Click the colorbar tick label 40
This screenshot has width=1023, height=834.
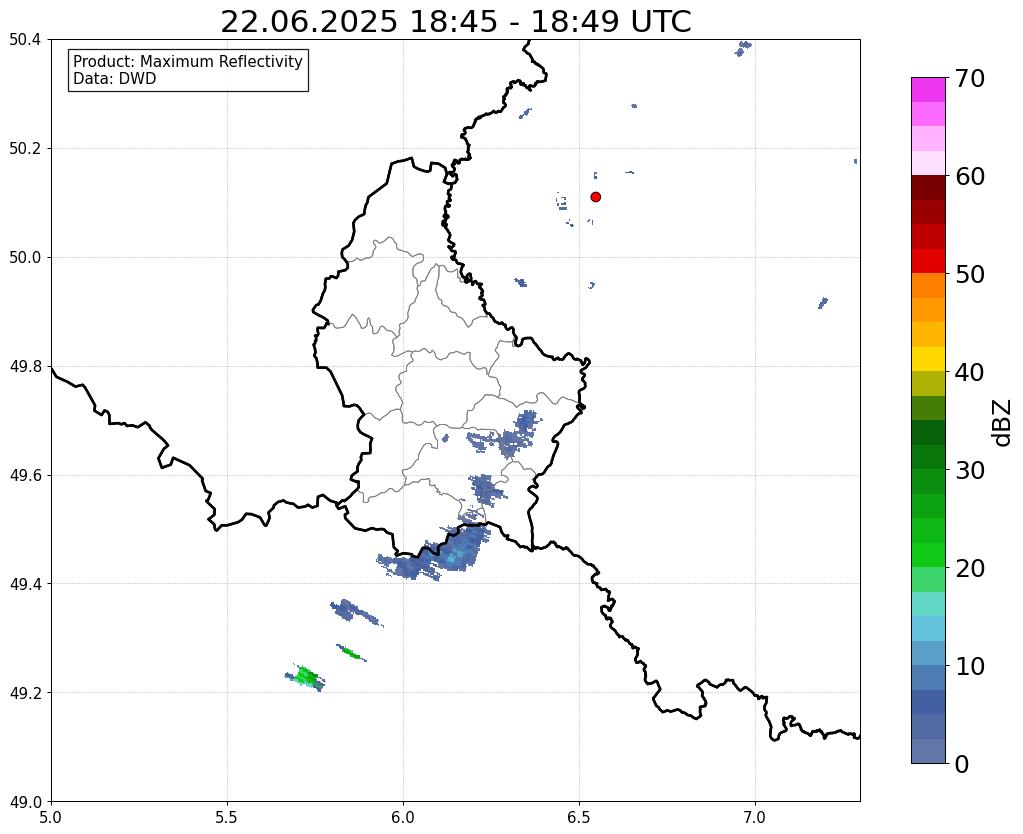(x=970, y=372)
